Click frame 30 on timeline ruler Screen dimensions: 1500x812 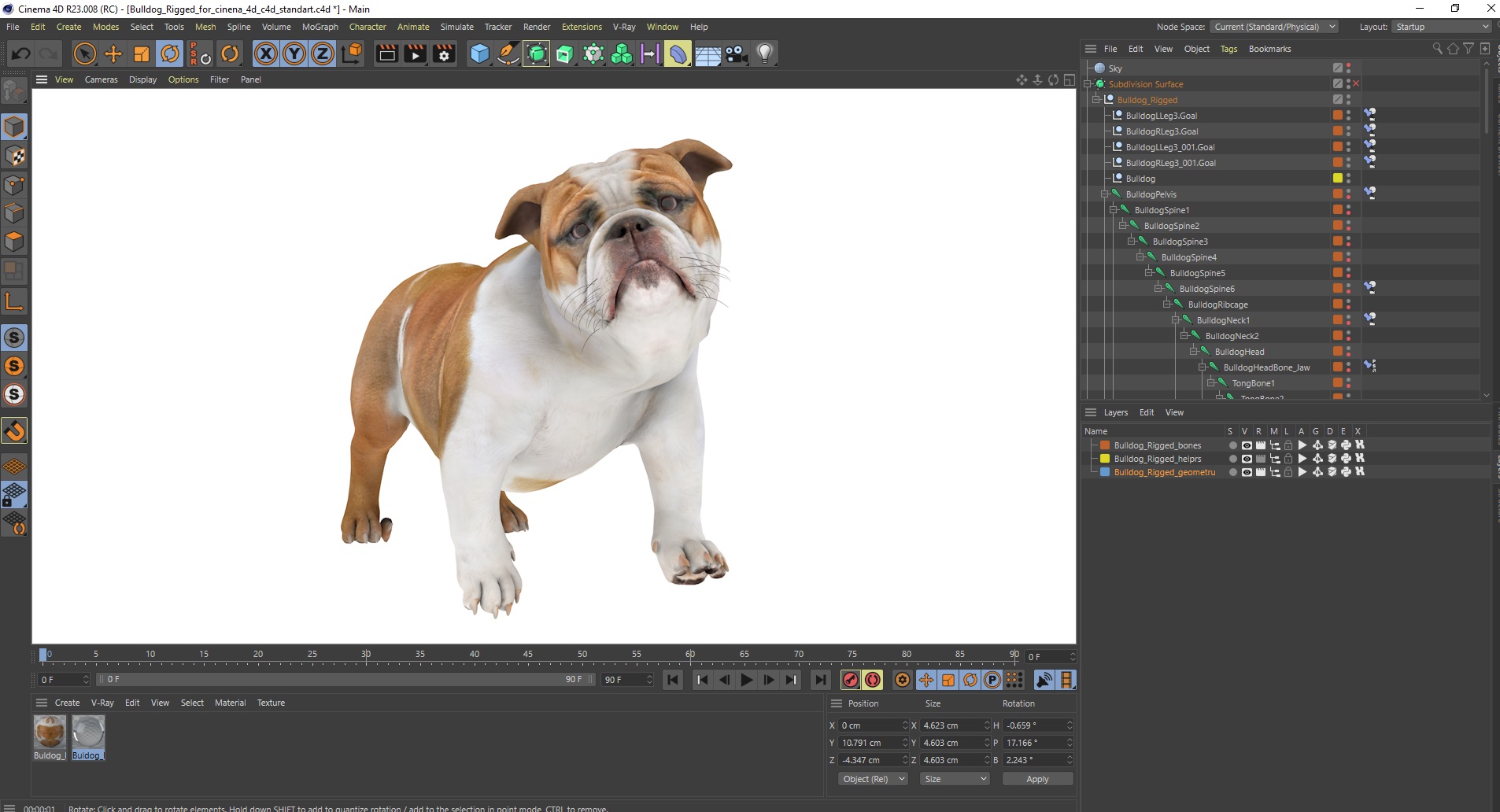pyautogui.click(x=366, y=655)
